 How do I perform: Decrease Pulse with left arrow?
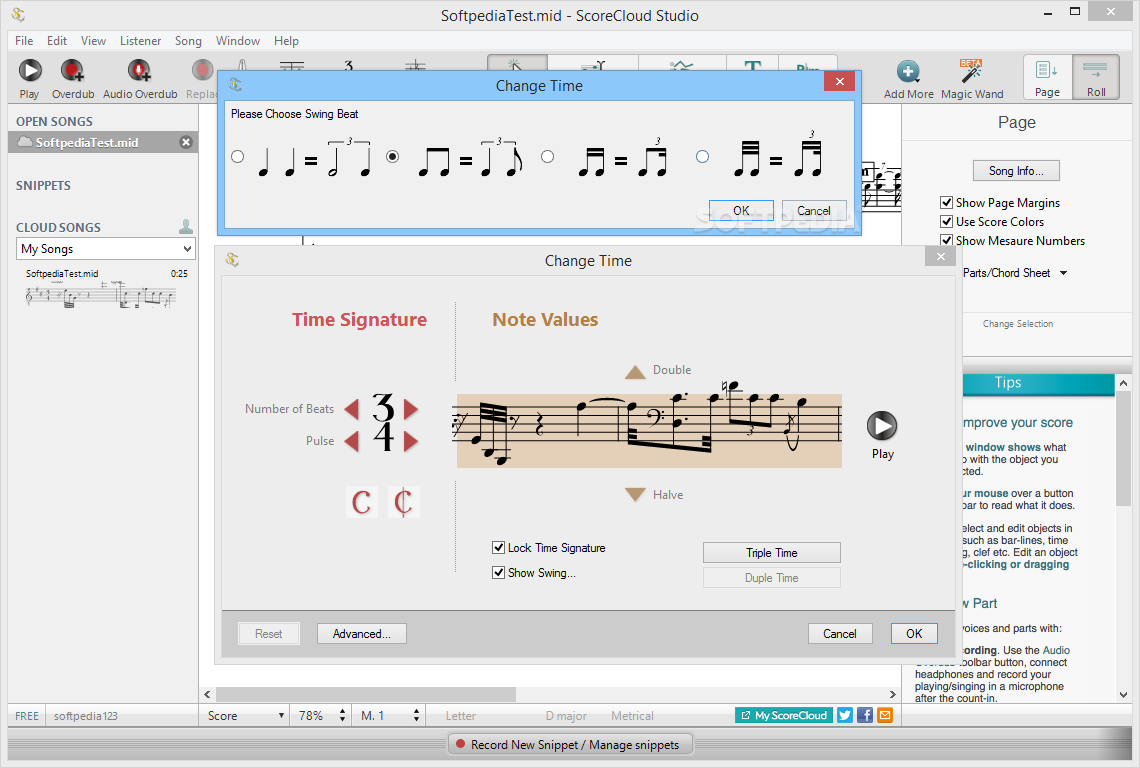coord(352,441)
